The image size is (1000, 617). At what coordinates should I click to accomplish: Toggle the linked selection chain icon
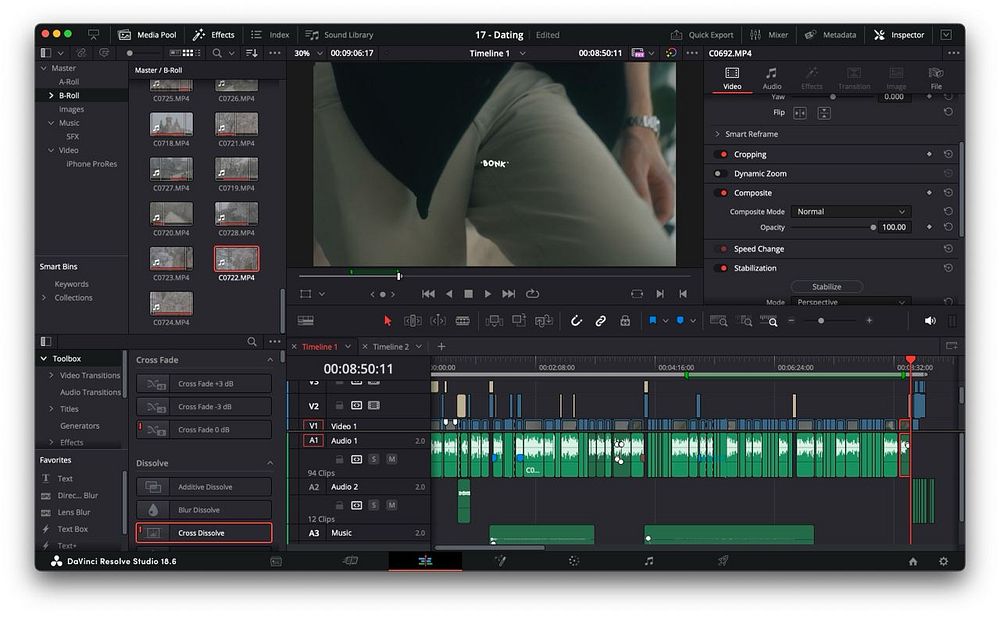click(x=600, y=321)
